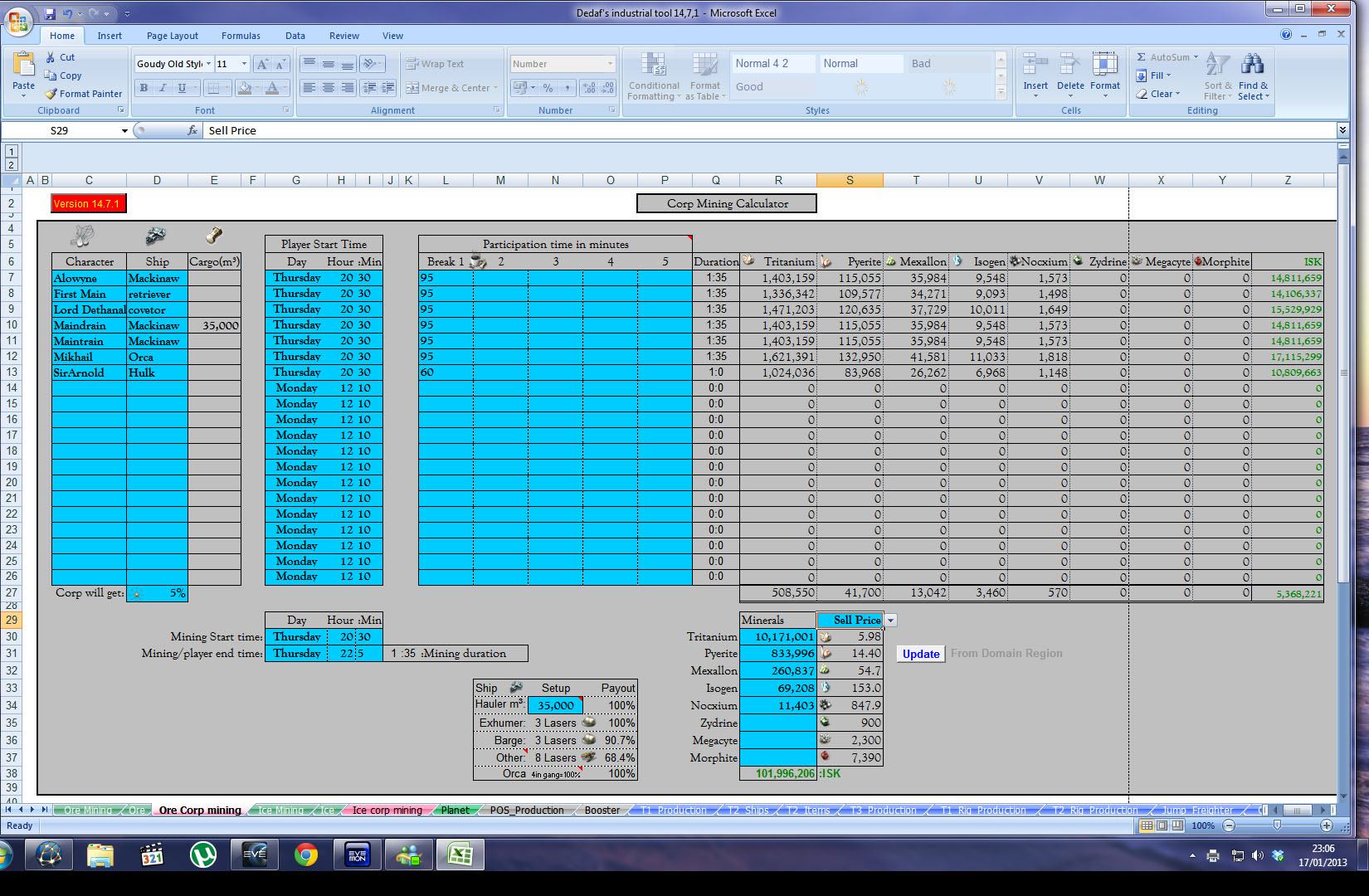
Task: Open the Conditional Formatting icon
Action: tap(653, 66)
